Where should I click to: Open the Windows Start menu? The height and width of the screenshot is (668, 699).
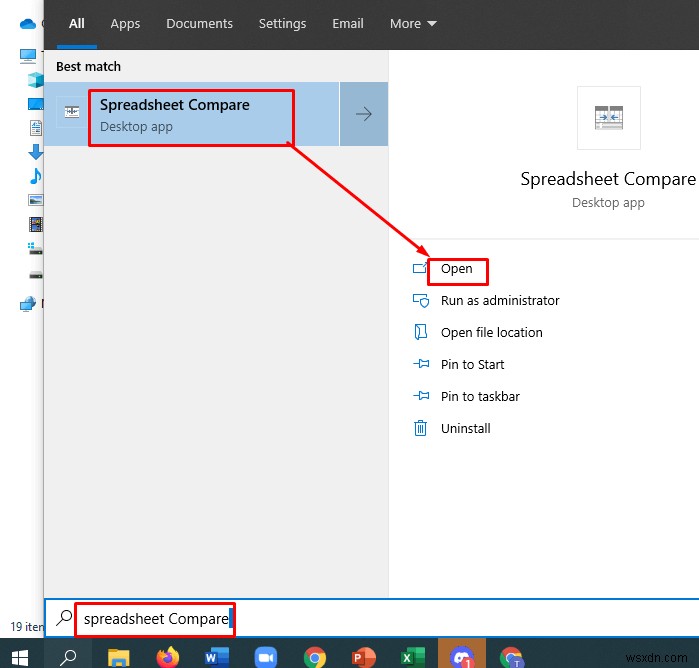pyautogui.click(x=20, y=658)
